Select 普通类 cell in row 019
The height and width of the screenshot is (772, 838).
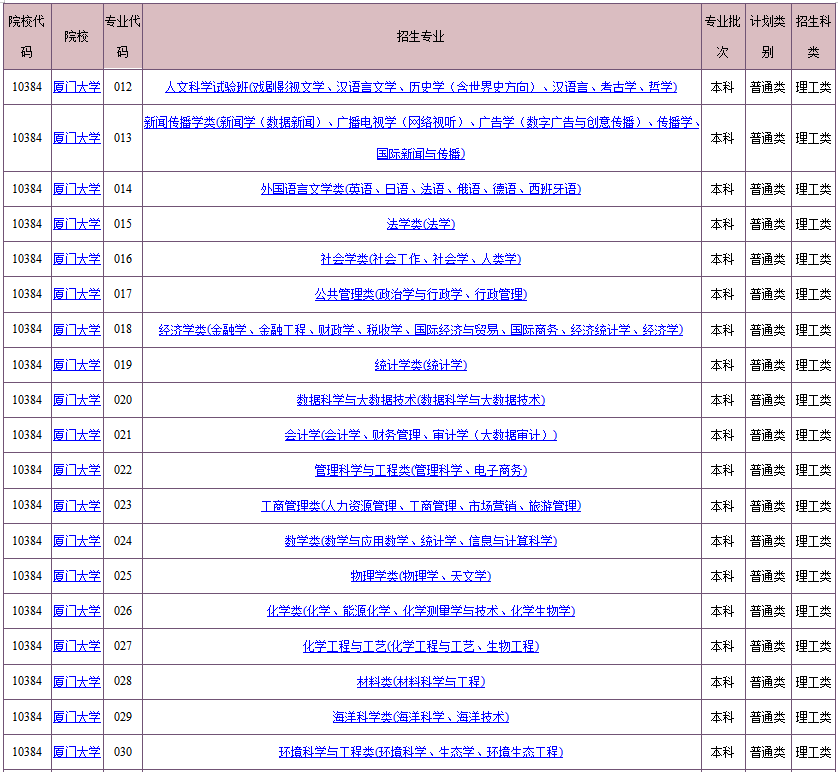pyautogui.click(x=768, y=365)
